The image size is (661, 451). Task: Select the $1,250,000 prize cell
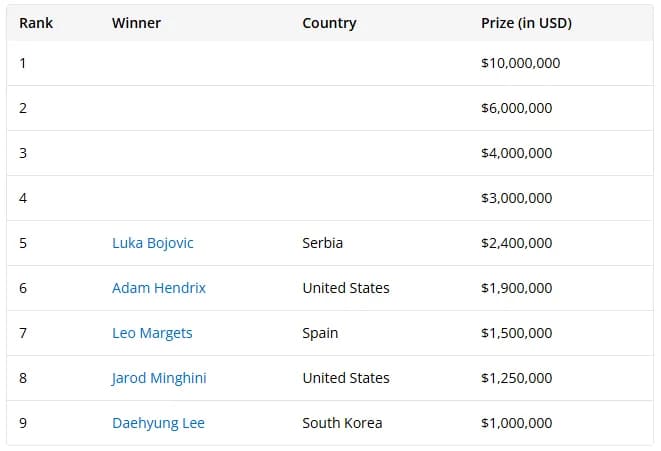coord(517,378)
